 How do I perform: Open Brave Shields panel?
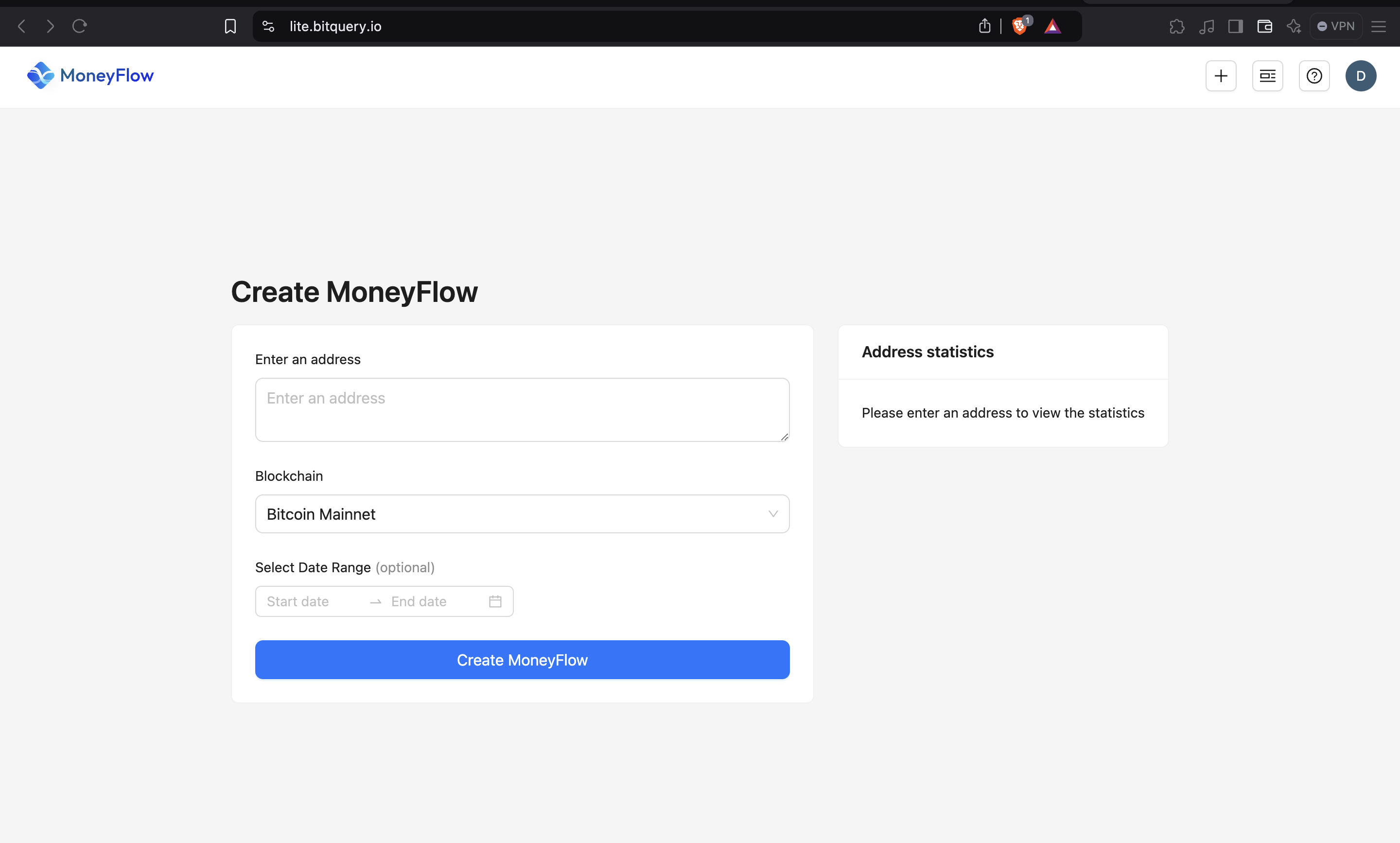coord(1019,26)
